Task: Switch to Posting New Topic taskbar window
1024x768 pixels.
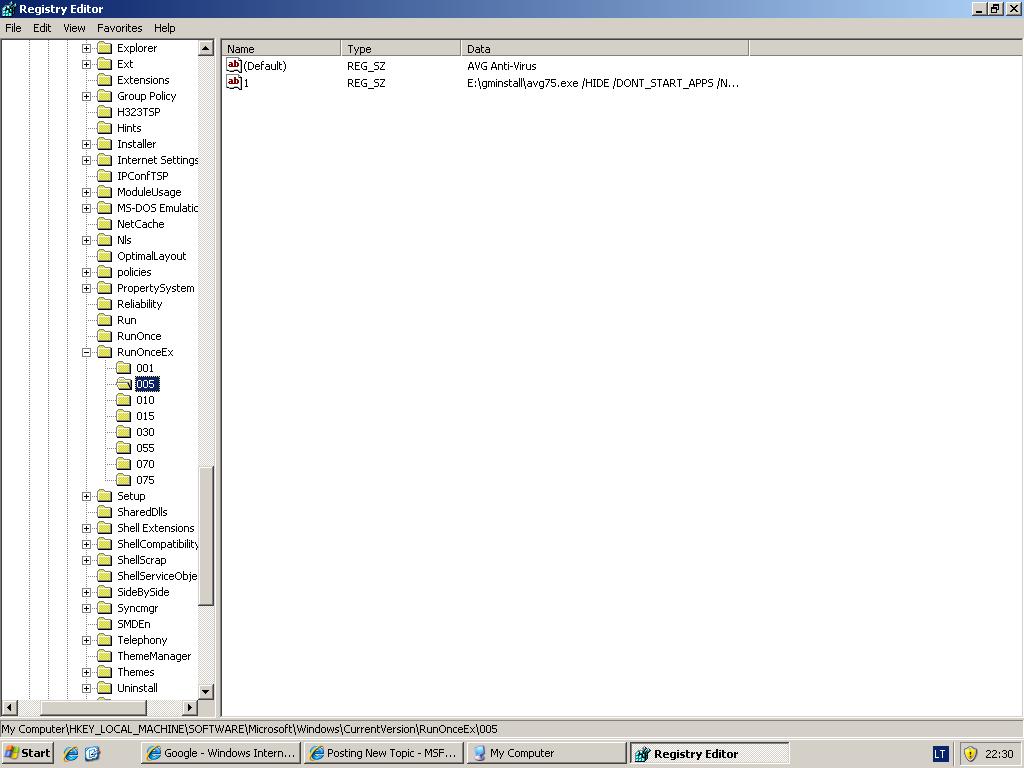Action: coord(383,753)
